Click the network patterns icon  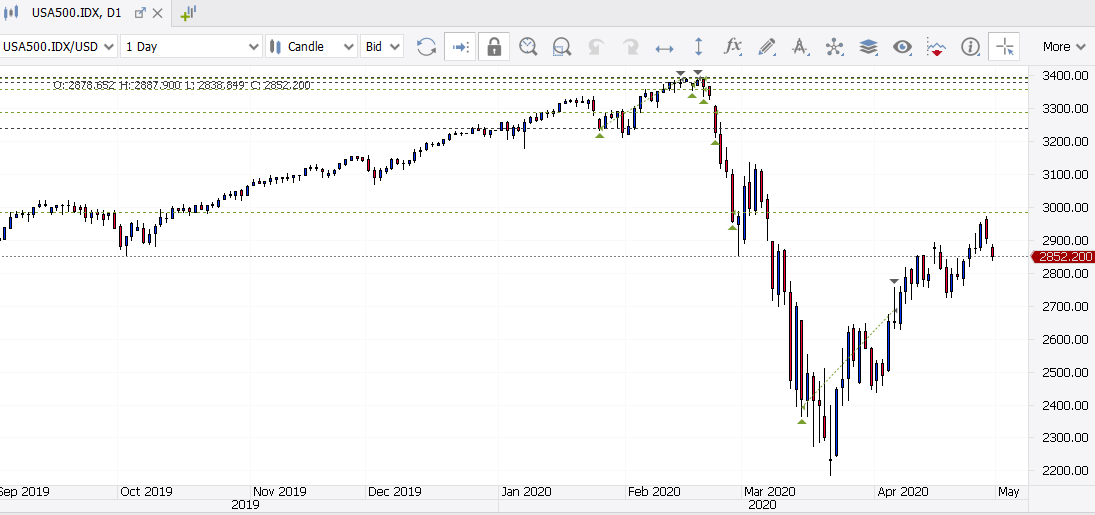[x=835, y=47]
